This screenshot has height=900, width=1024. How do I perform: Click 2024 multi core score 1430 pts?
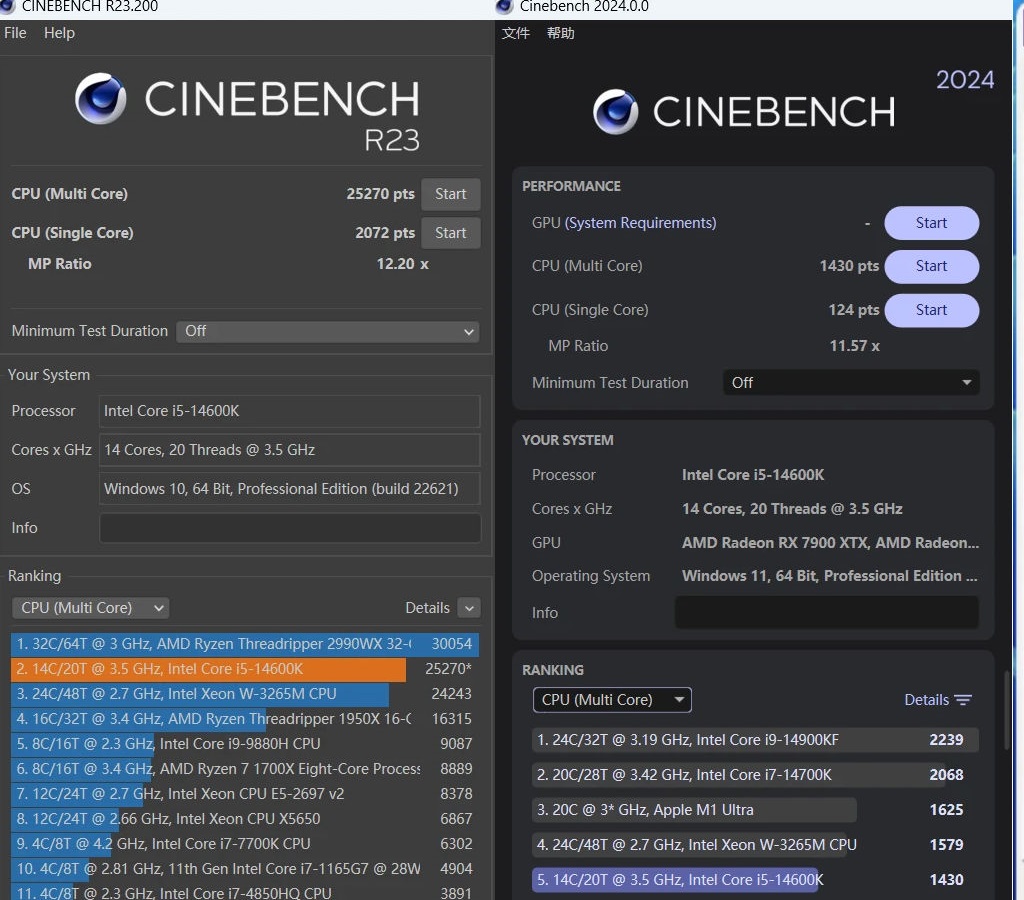(849, 266)
